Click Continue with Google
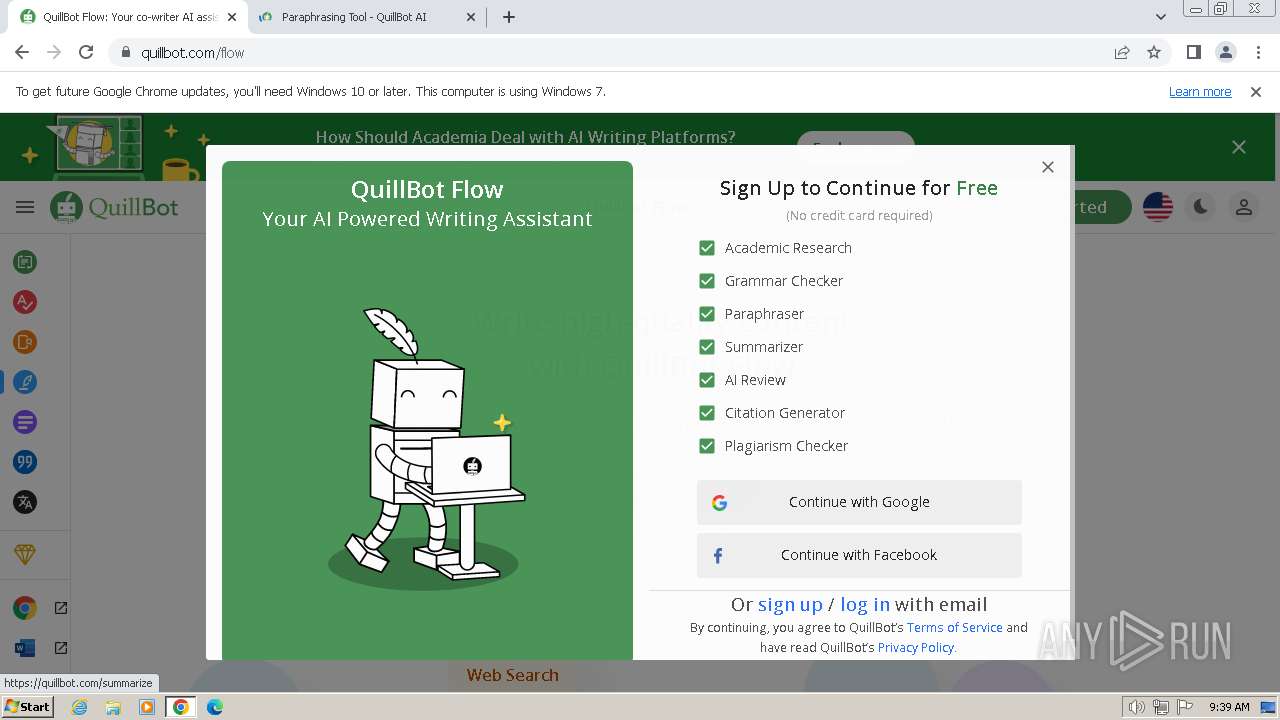 pos(859,502)
